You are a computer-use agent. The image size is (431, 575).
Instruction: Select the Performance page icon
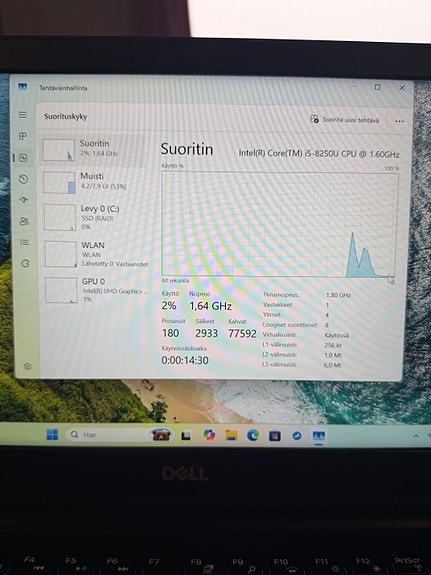pyautogui.click(x=23, y=158)
